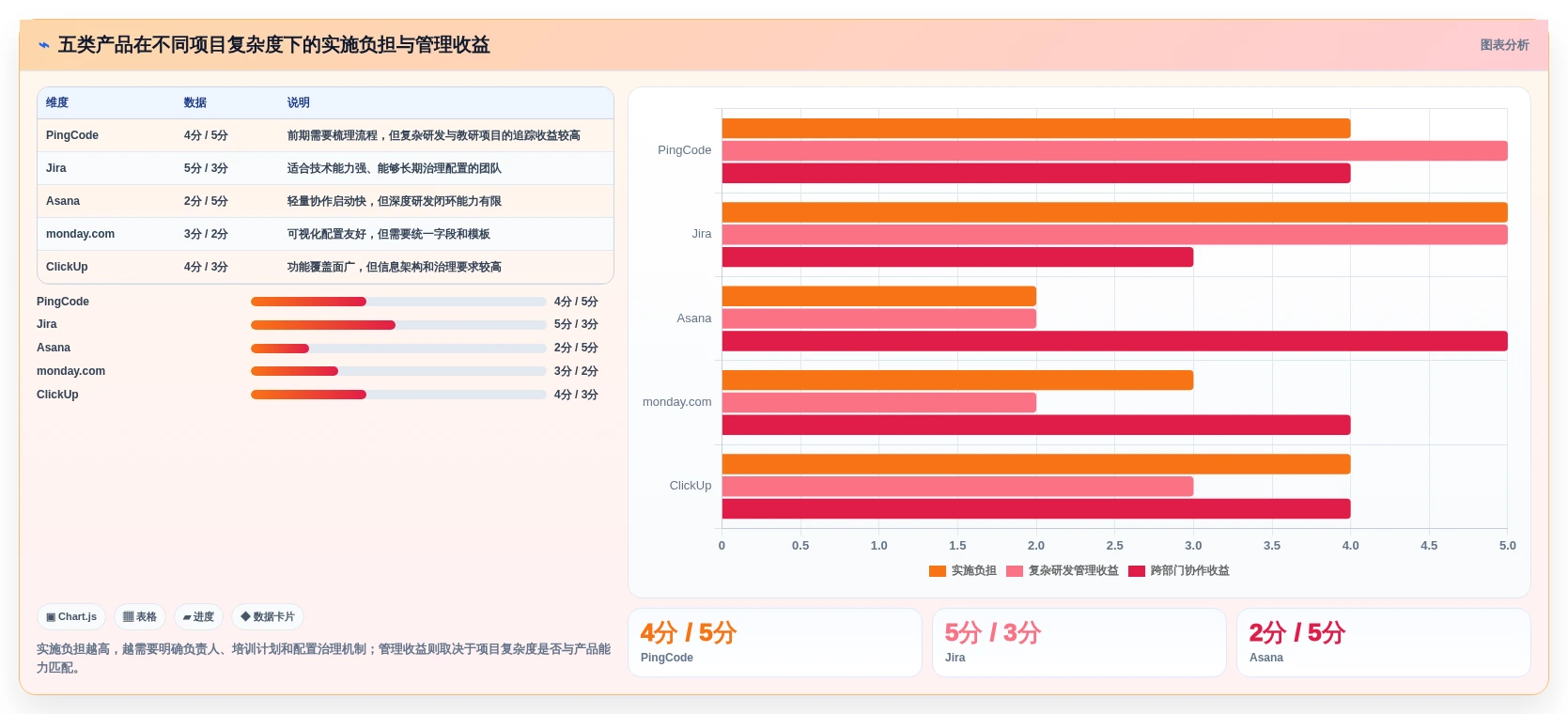Click the 说明 column header
Screen dimensions: 1568x714
point(299,102)
